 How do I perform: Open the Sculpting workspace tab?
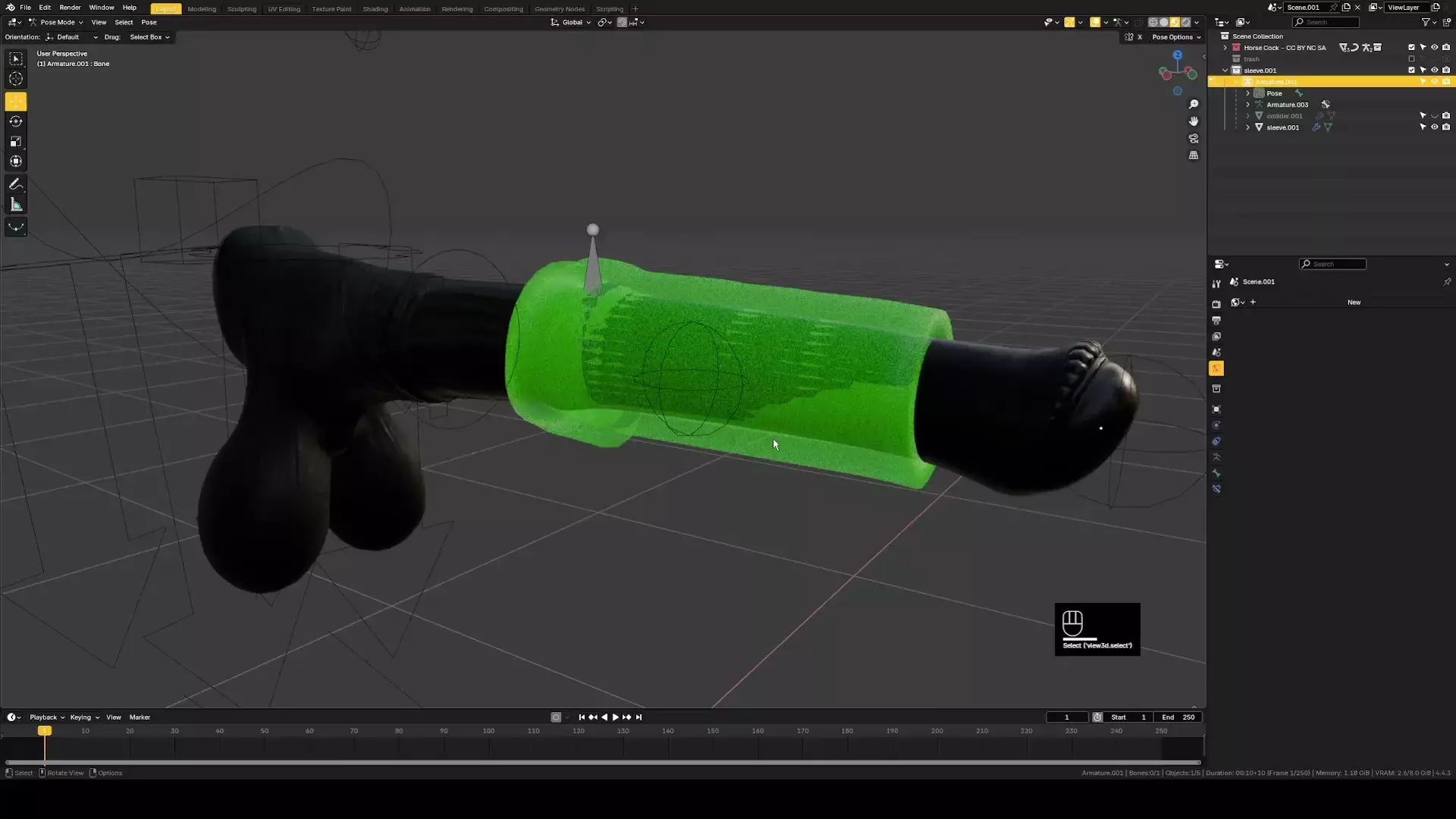(x=241, y=9)
